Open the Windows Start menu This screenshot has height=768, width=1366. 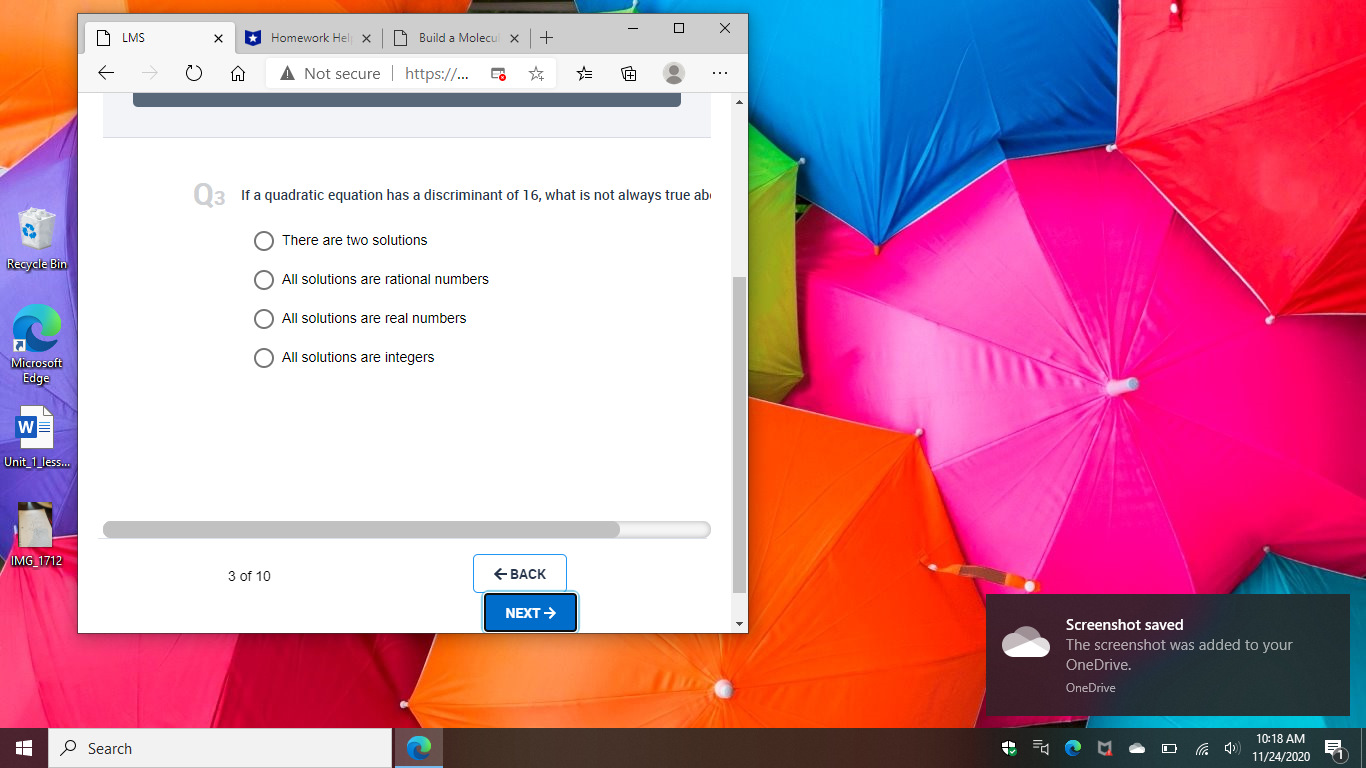point(24,748)
